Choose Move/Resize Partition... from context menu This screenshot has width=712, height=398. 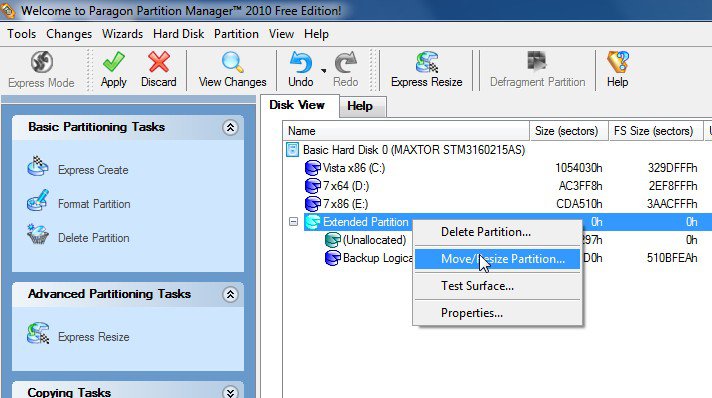coord(497,259)
